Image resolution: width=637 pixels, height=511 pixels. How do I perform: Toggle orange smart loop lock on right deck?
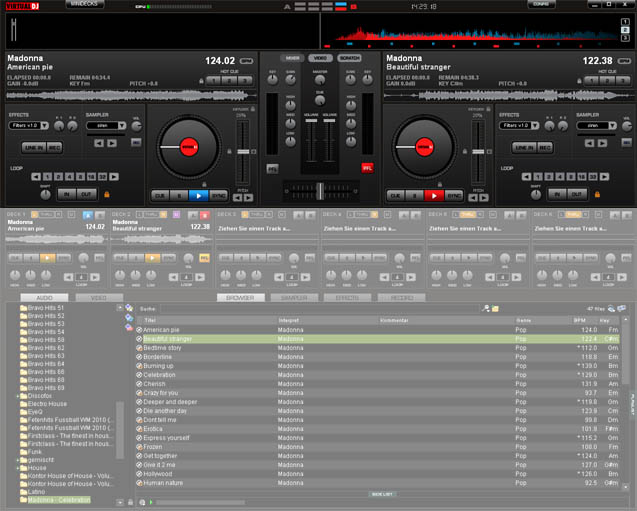pos(597,195)
